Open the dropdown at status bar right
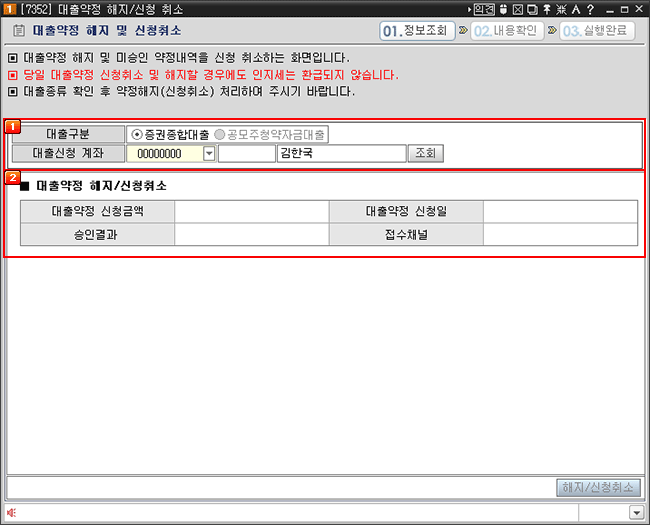This screenshot has height=525, width=650. [x=636, y=512]
